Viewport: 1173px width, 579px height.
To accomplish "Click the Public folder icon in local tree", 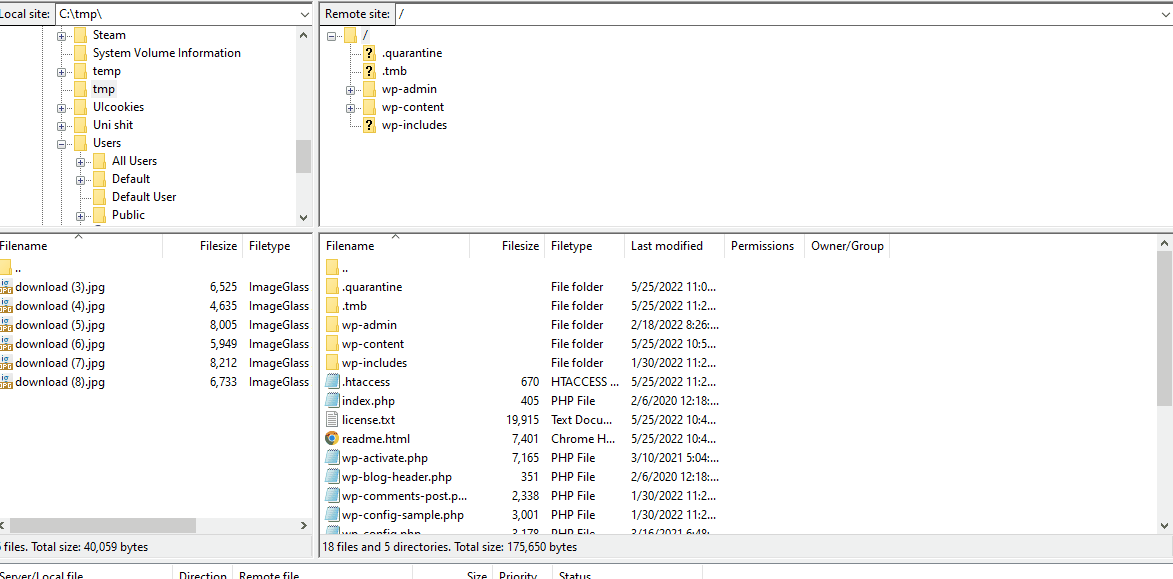I will pos(99,215).
